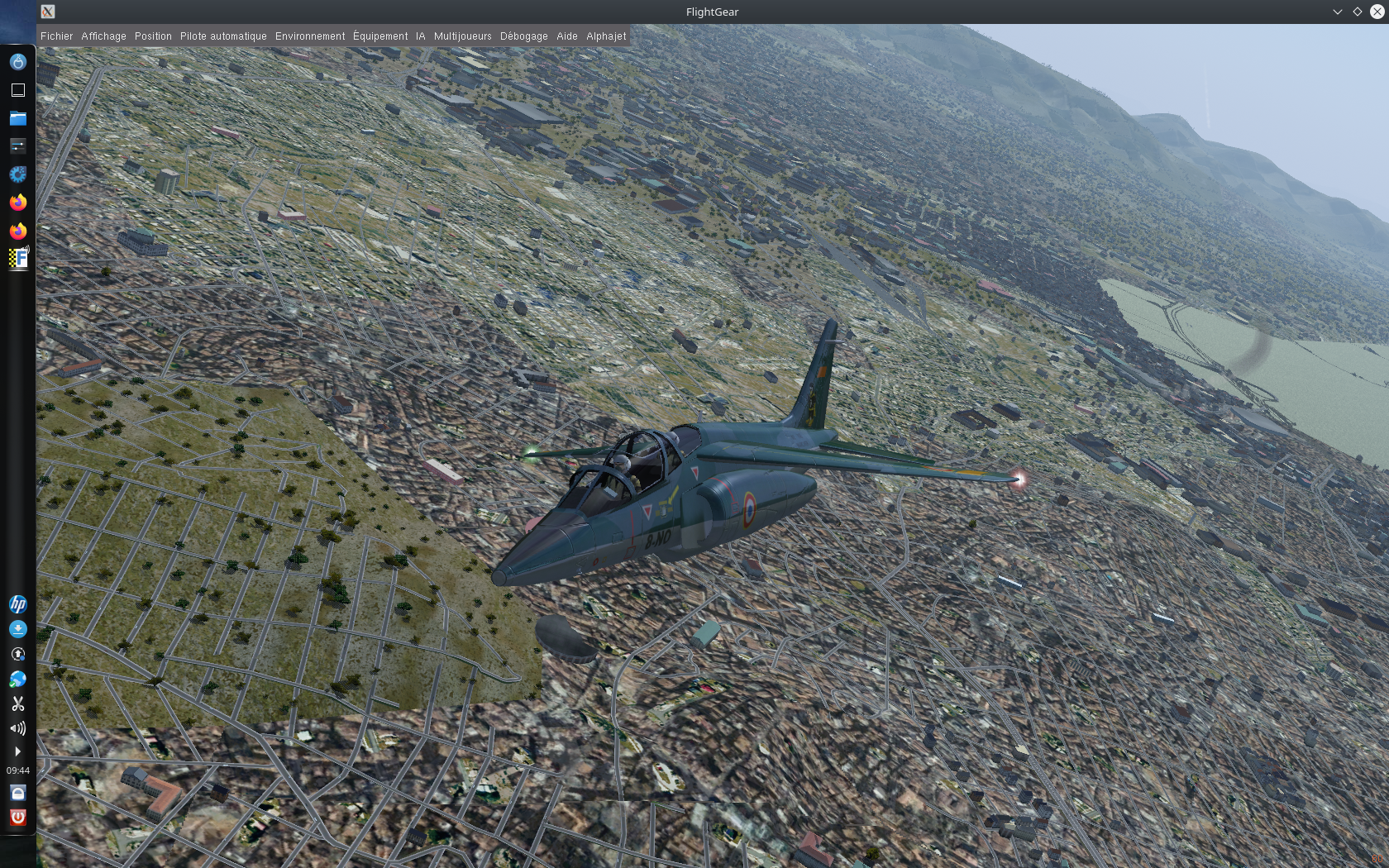The image size is (1389, 868).
Task: Launch the upper Firefox icon
Action: 17,203
